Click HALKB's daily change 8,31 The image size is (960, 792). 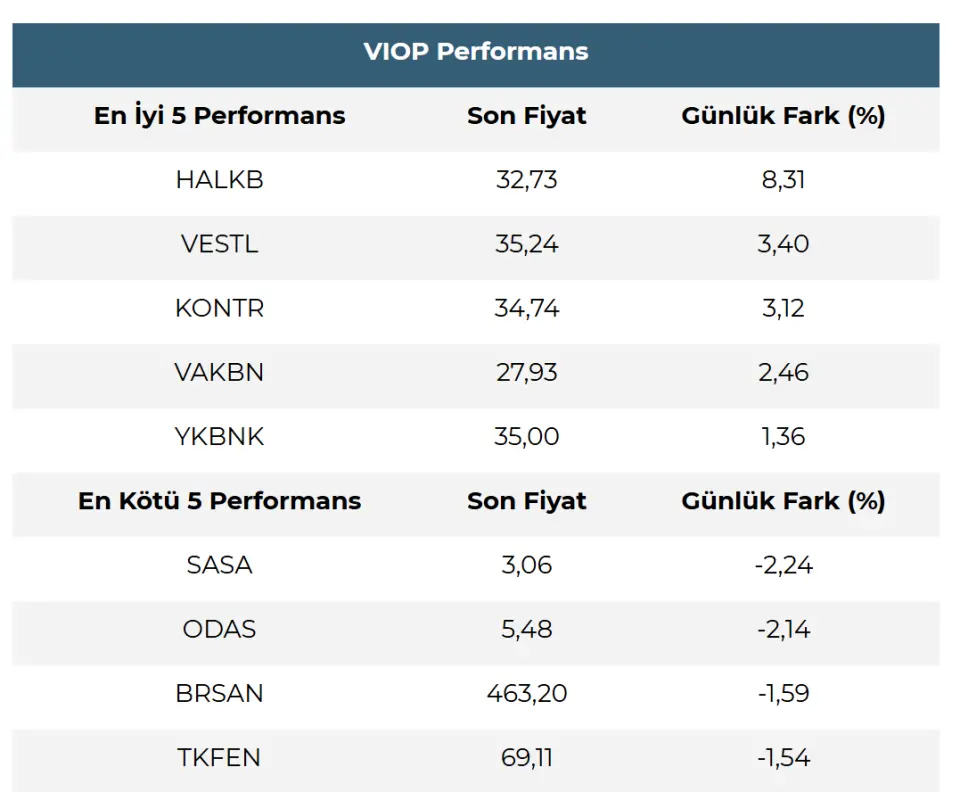coord(783,180)
